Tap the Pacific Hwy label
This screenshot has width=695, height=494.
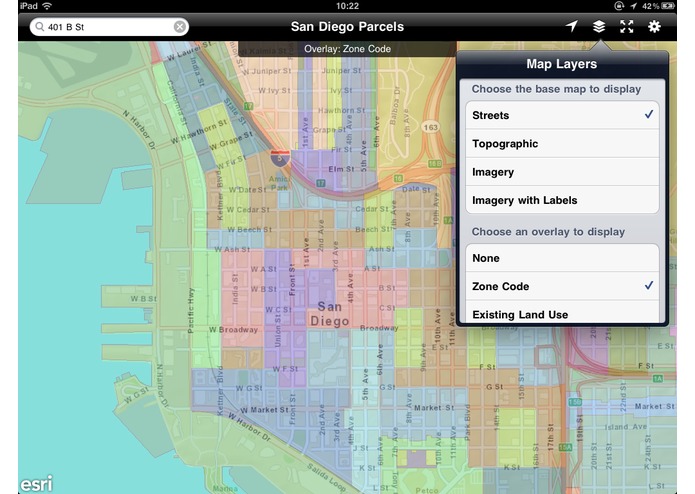pyautogui.click(x=191, y=310)
